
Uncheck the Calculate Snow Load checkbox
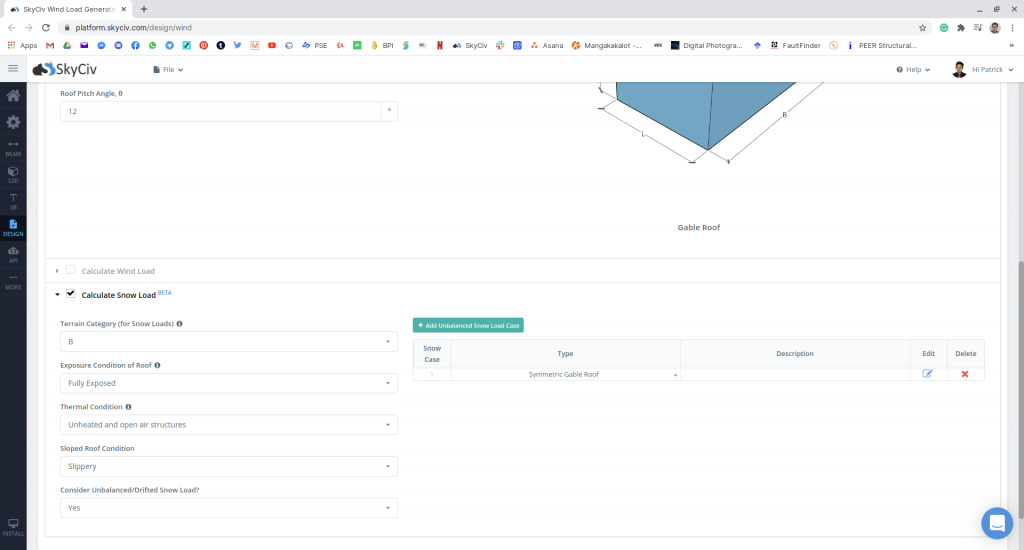(x=71, y=295)
